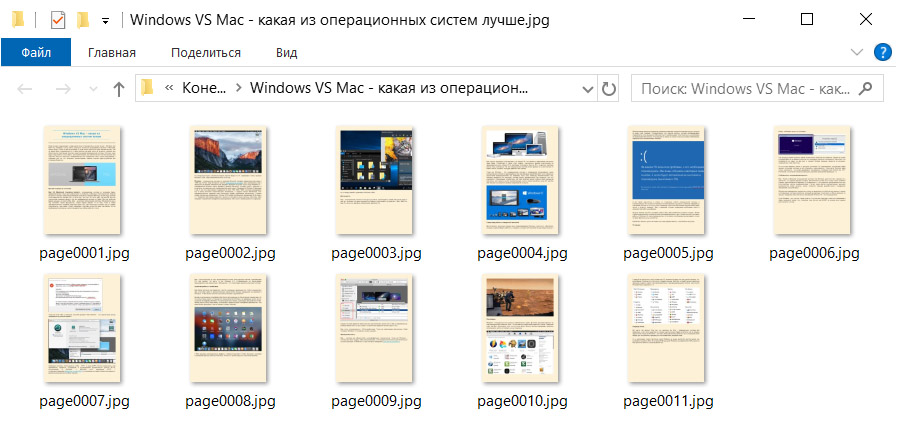897x441 pixels.
Task: Minimize the Explorer window
Action: tap(748, 20)
